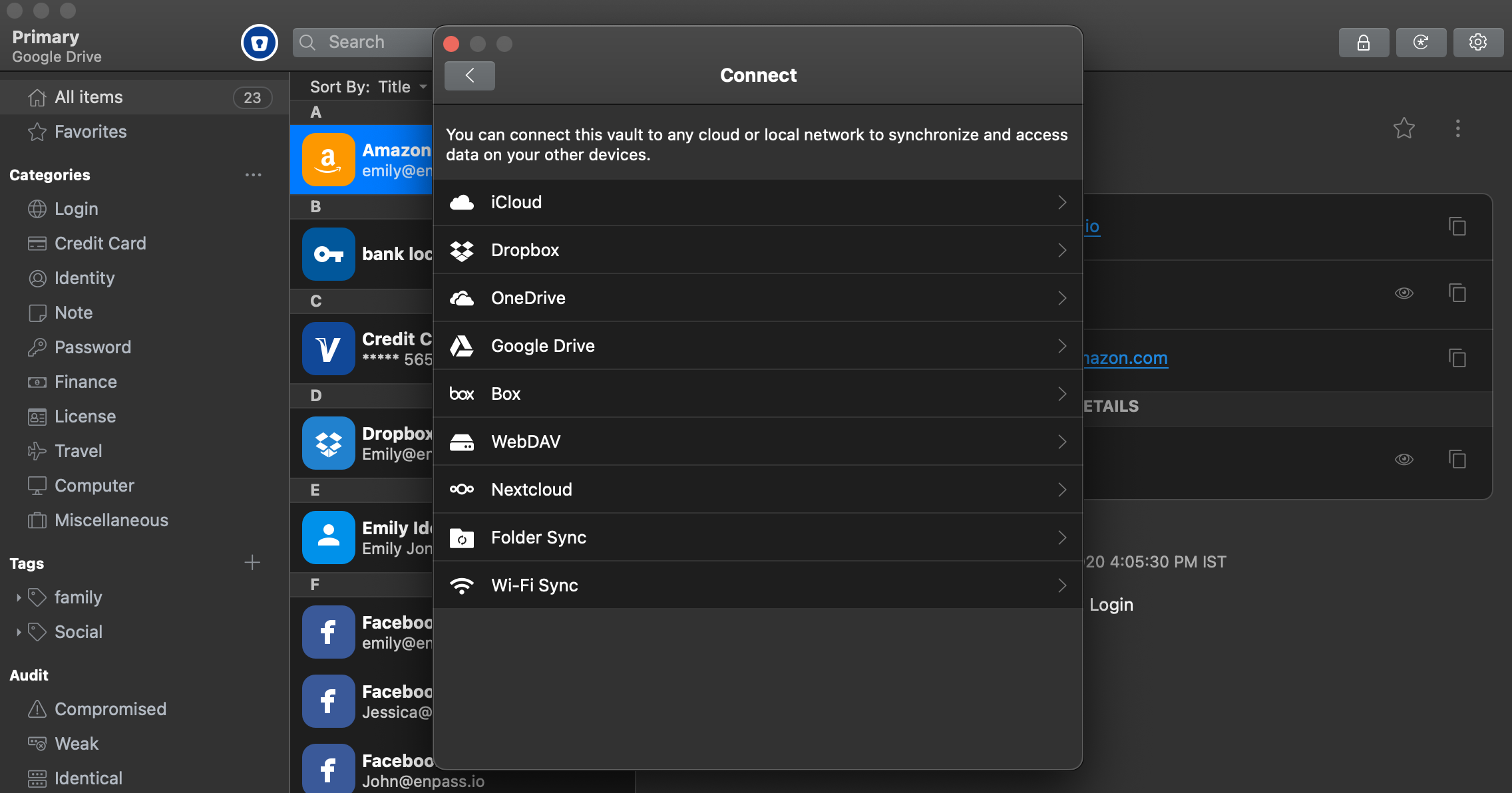The height and width of the screenshot is (793, 1512).
Task: Click the Nextcloud logo icon
Action: click(x=462, y=490)
